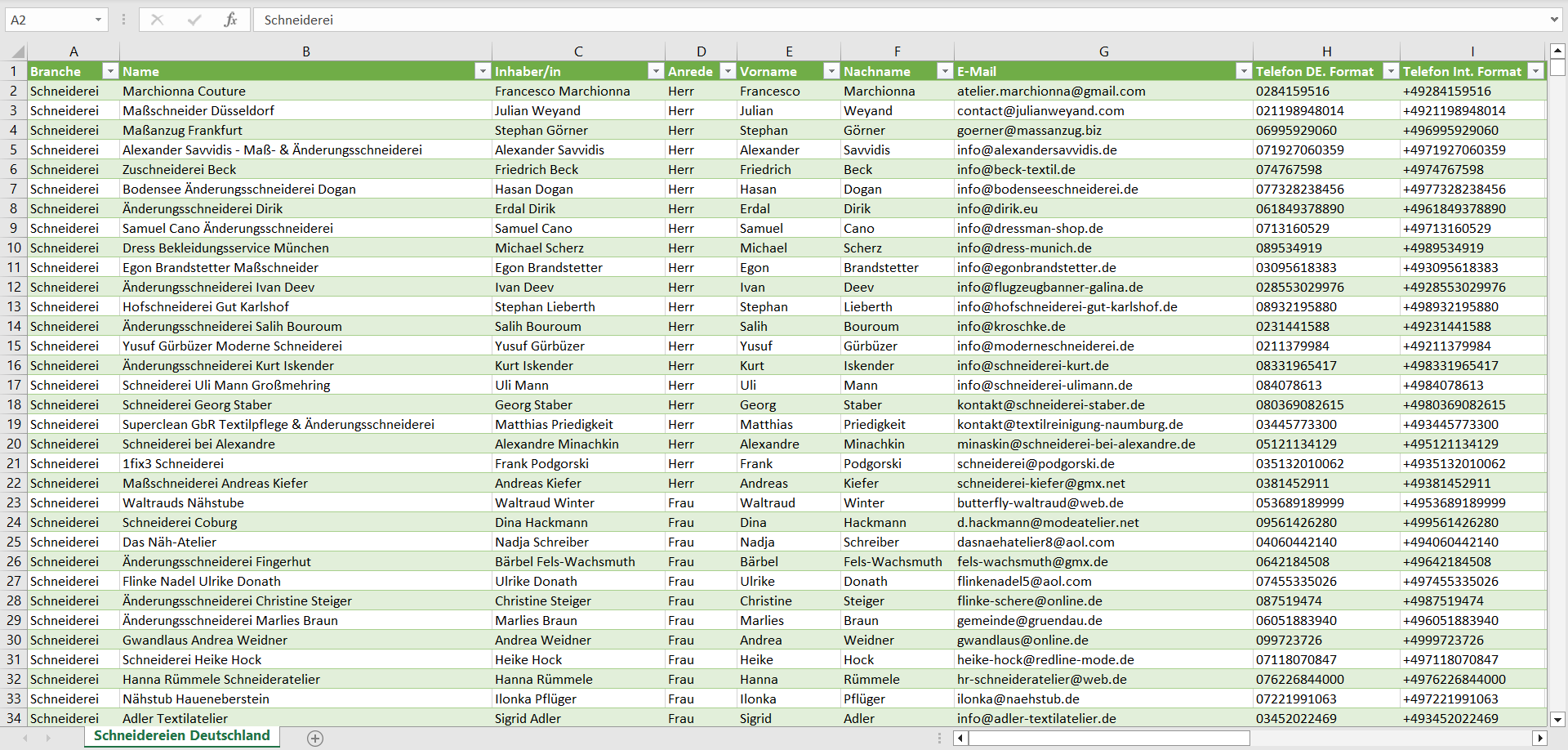Click vertical scrollbar down arrow
The height and width of the screenshot is (750, 1568).
1557,720
